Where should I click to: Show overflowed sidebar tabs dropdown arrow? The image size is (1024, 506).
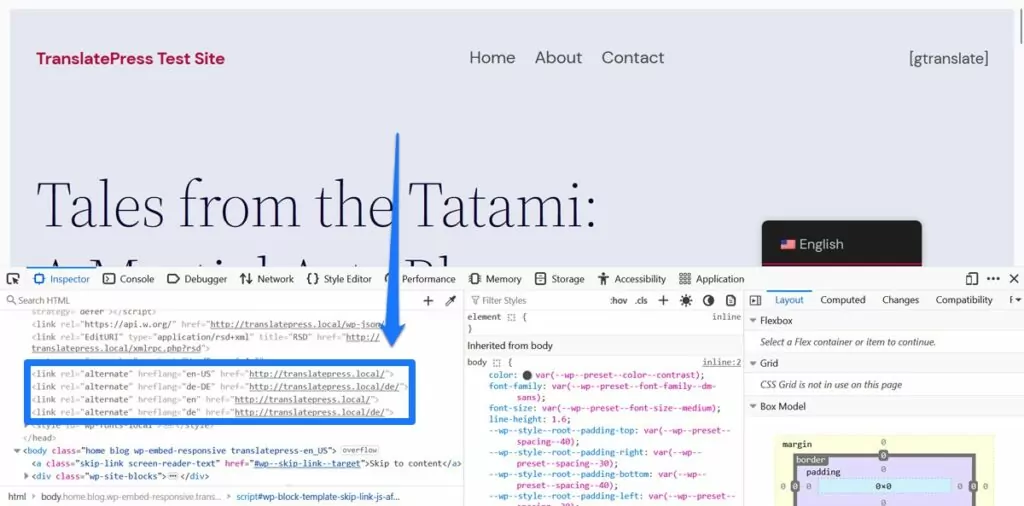1016,300
